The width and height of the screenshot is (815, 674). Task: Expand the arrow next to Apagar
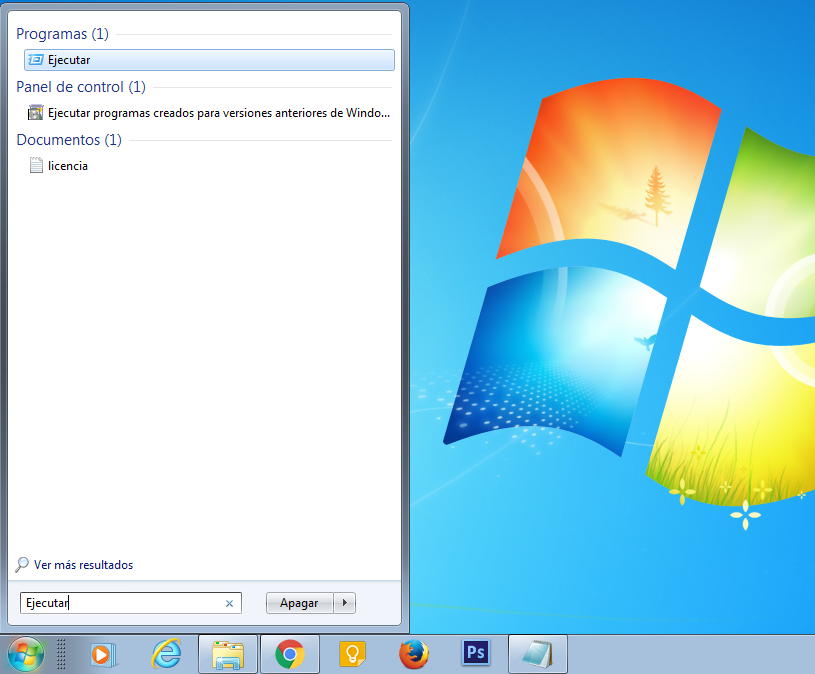345,603
